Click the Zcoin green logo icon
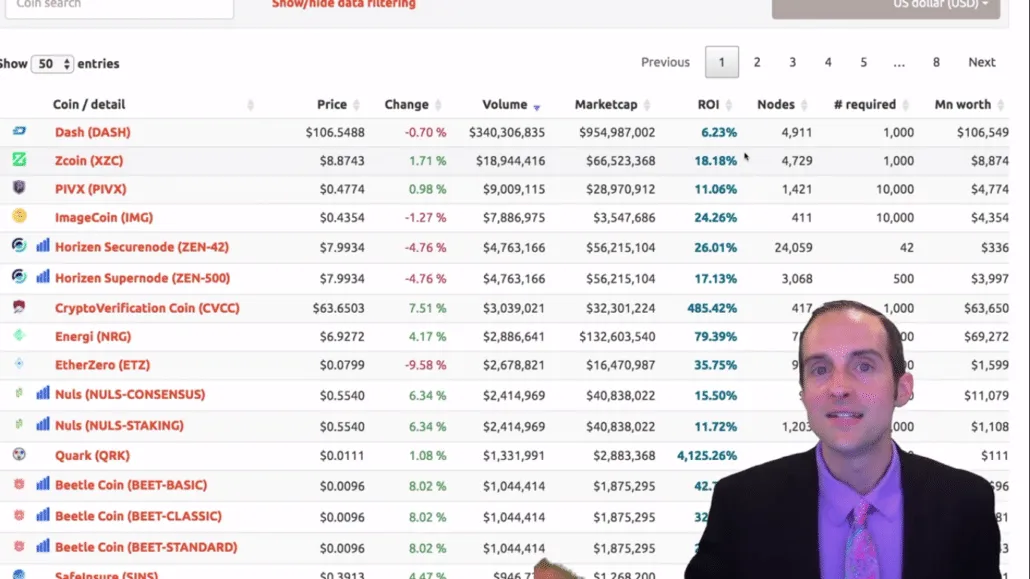 click(19, 159)
